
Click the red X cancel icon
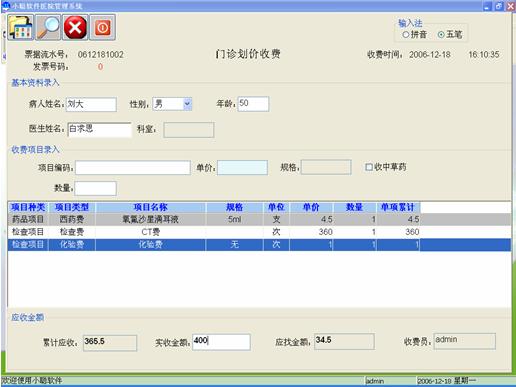(x=75, y=27)
